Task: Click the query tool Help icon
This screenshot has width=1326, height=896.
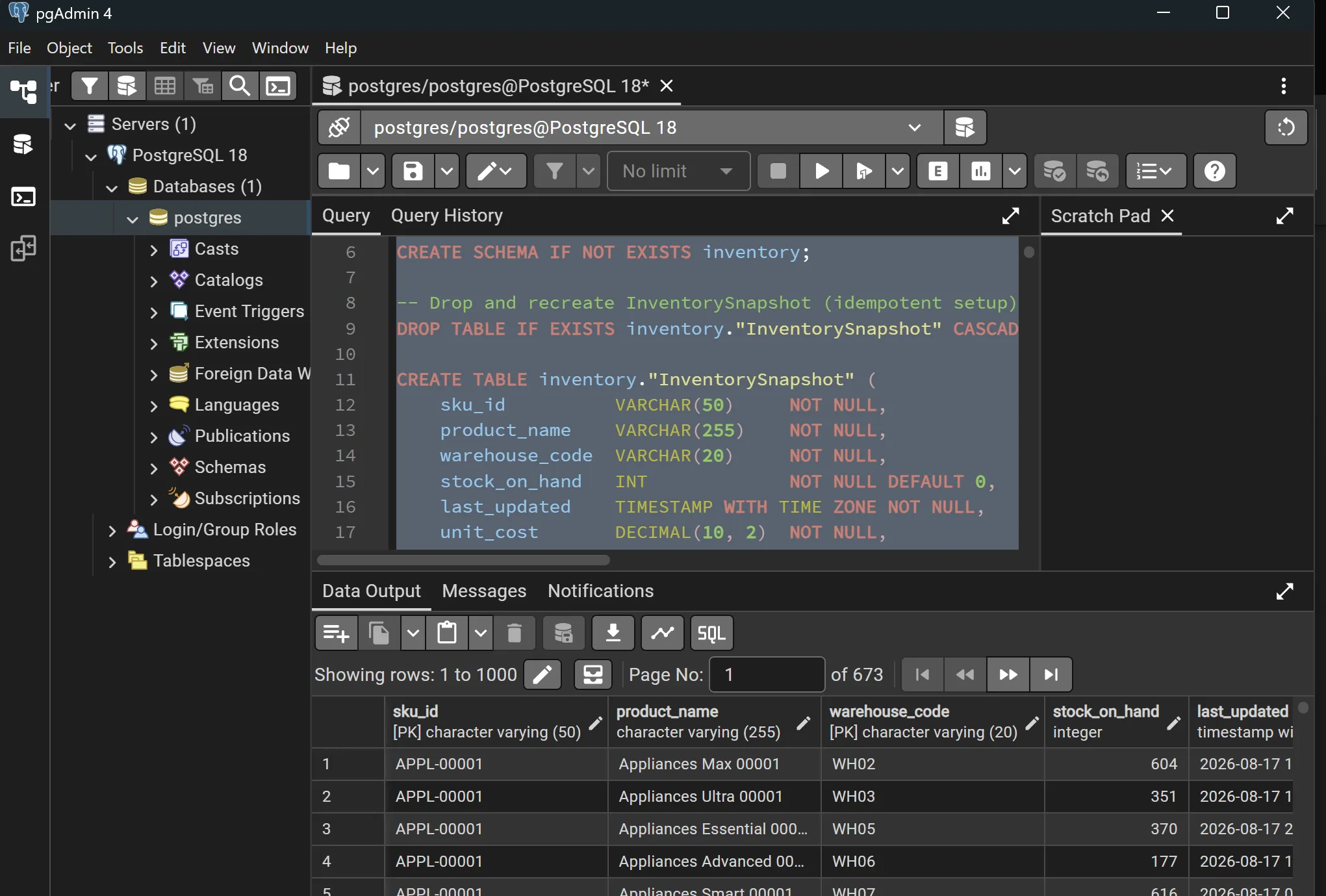Action: [1214, 172]
